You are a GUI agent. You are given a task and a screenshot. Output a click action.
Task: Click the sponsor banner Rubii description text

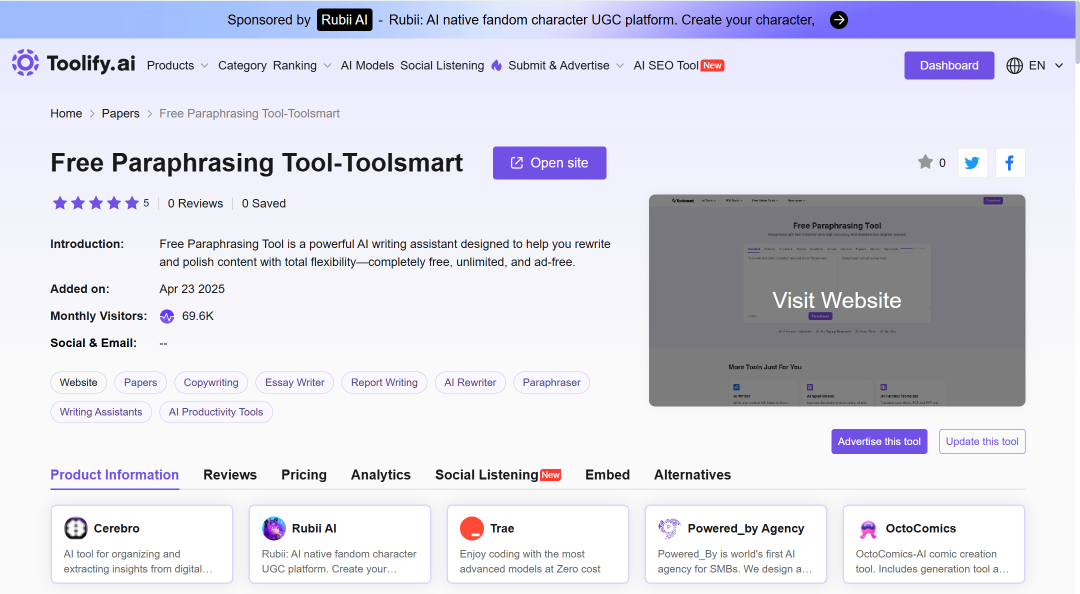coord(601,20)
